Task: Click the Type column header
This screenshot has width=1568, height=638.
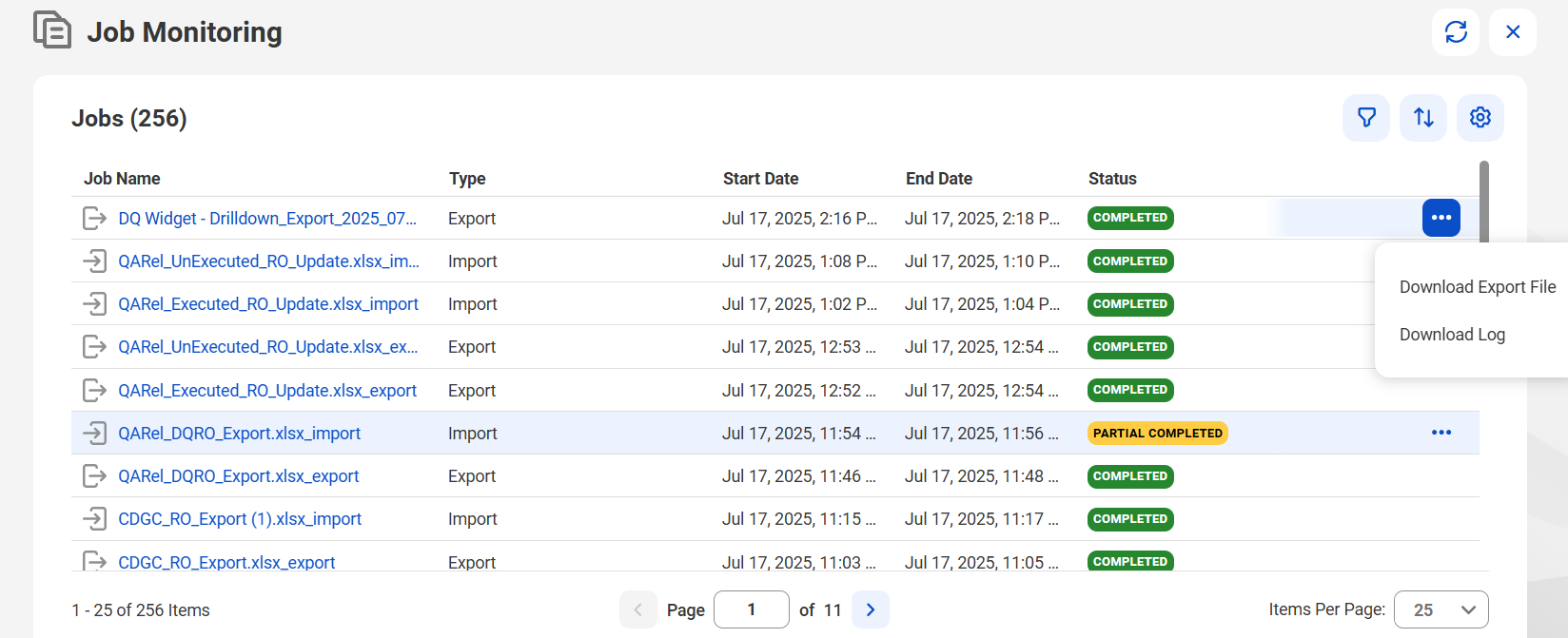Action: click(x=467, y=179)
